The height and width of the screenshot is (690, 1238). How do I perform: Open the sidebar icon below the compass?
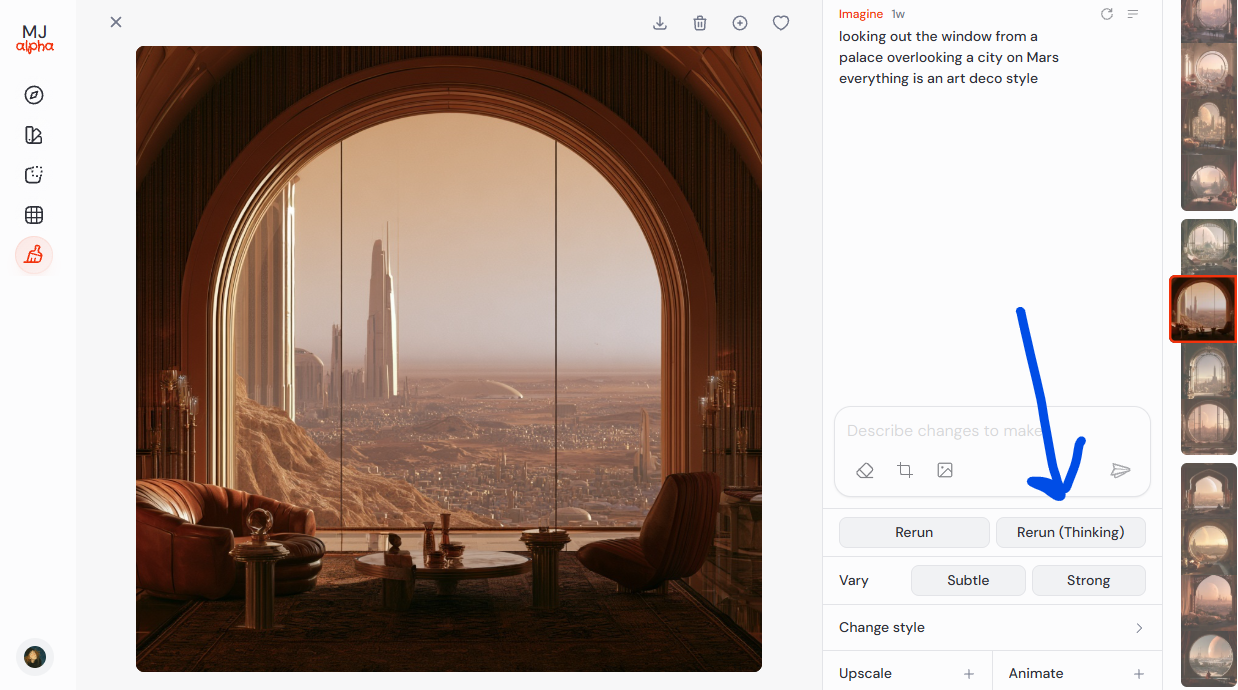click(x=34, y=135)
